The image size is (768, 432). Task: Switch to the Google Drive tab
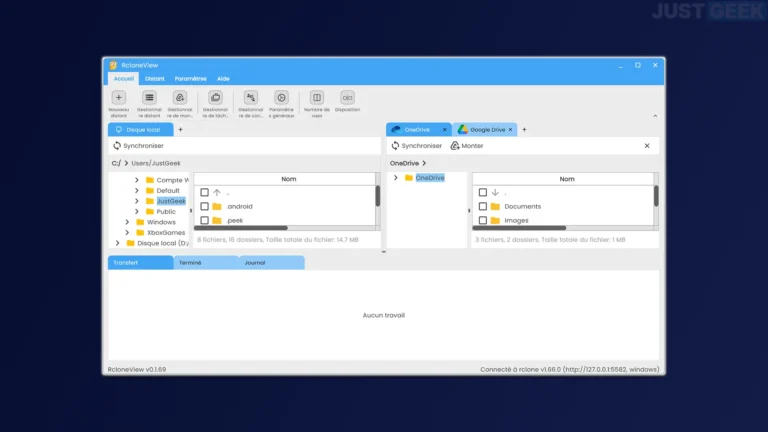(487, 129)
